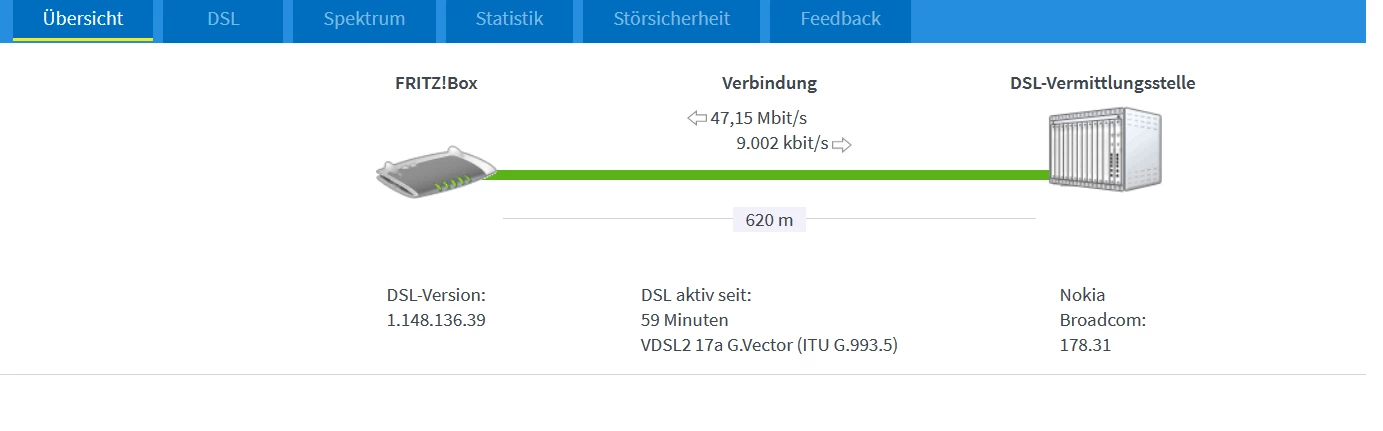The height and width of the screenshot is (431, 1383).
Task: Open the Feedback tab
Action: [840, 19]
